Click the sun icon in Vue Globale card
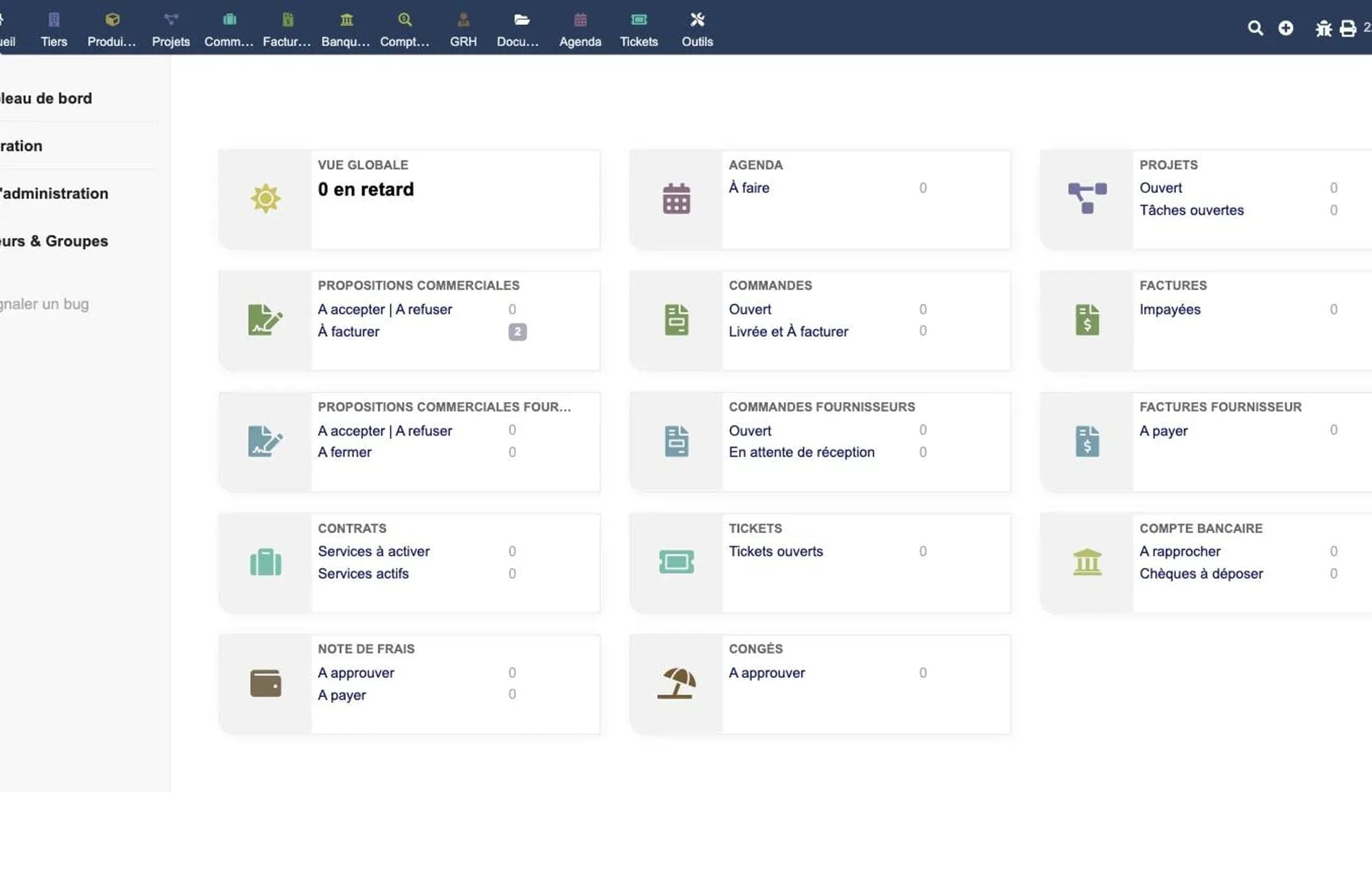 tap(265, 198)
